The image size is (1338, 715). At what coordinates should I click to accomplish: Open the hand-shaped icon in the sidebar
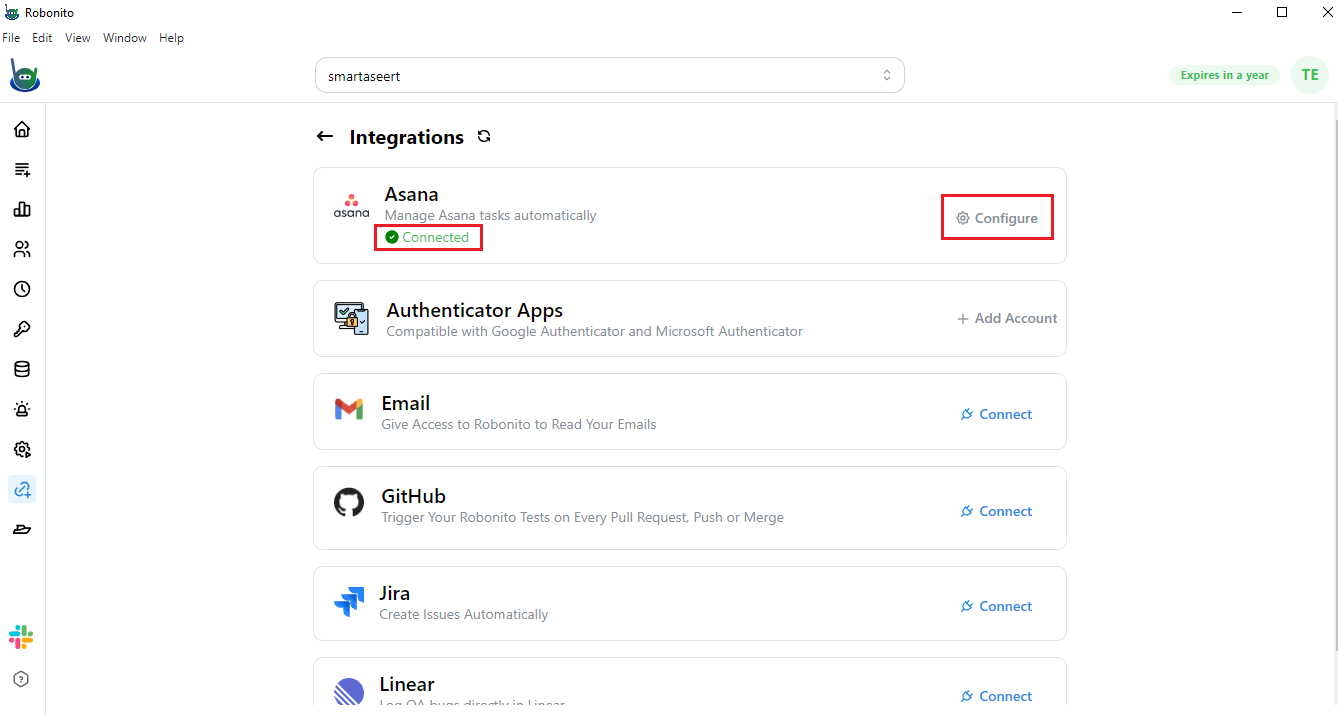pyautogui.click(x=22, y=529)
